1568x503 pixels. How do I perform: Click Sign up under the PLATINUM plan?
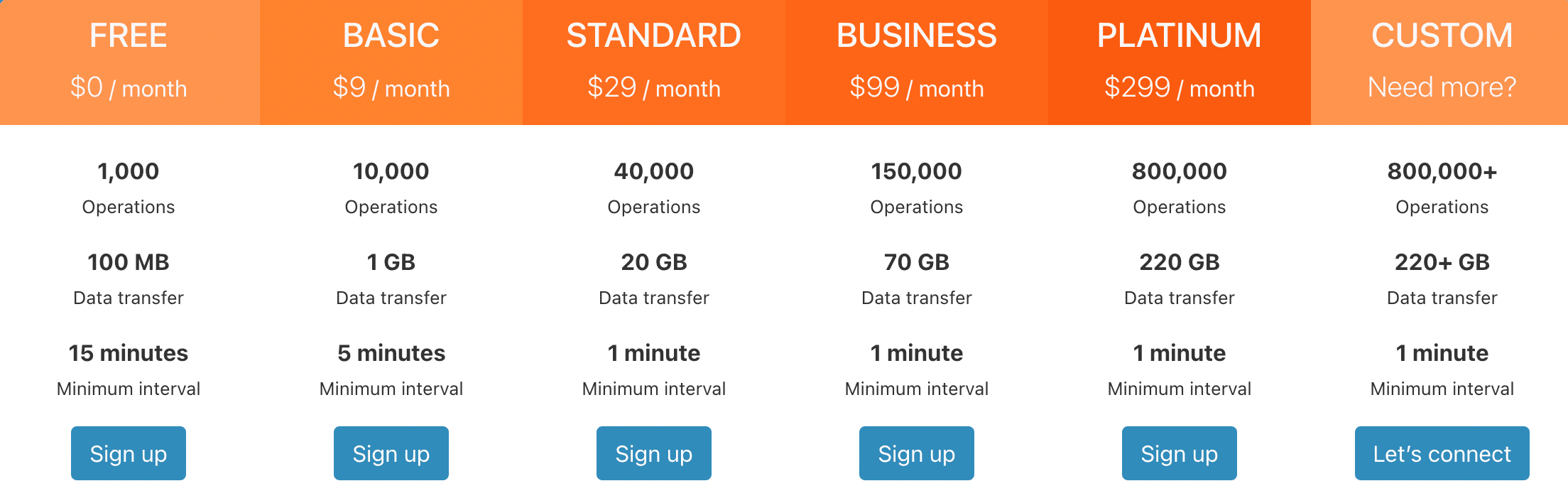tap(1180, 453)
